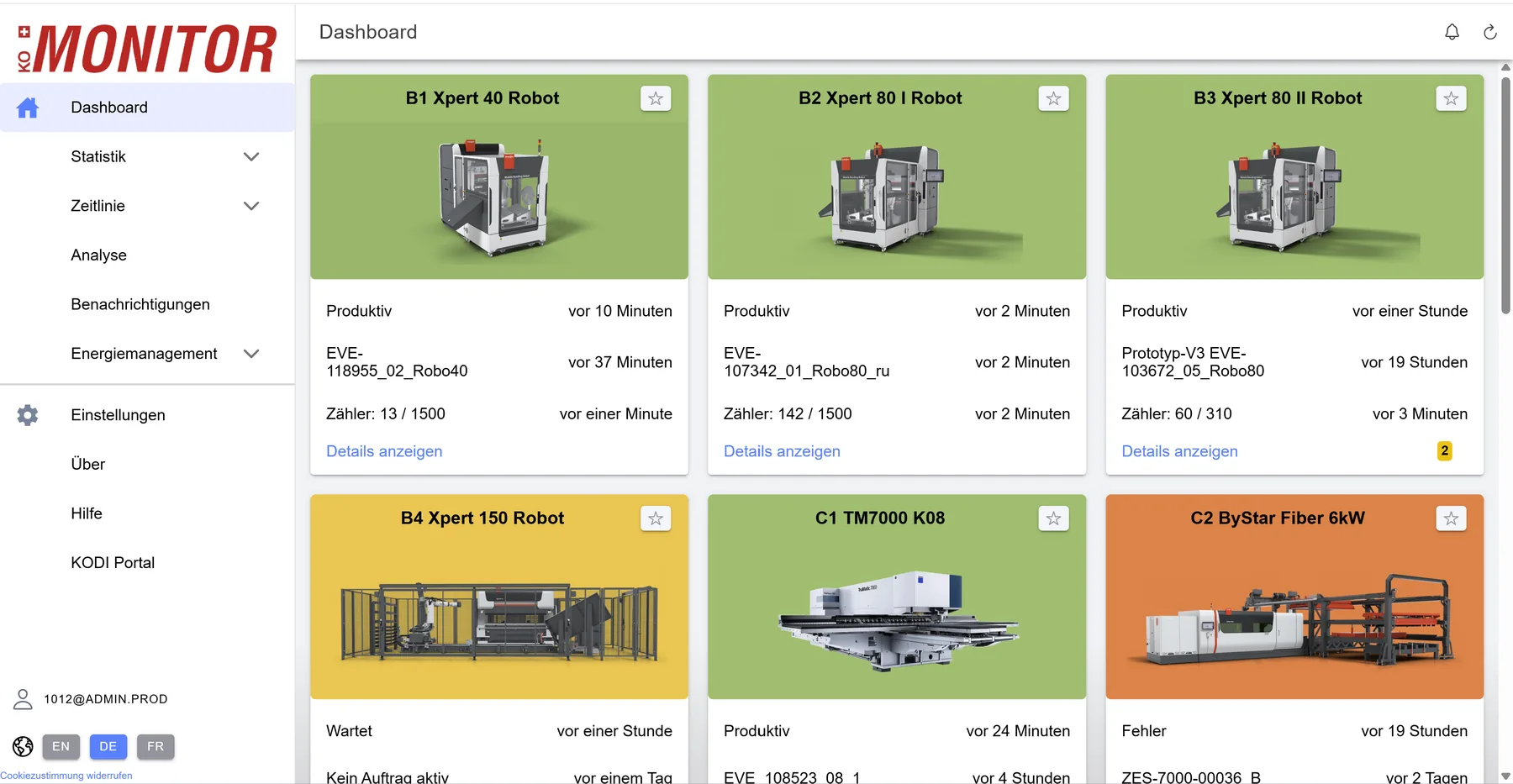Click Details anzeigen for B1 Xpert 40
The image size is (1513, 784).
point(384,451)
